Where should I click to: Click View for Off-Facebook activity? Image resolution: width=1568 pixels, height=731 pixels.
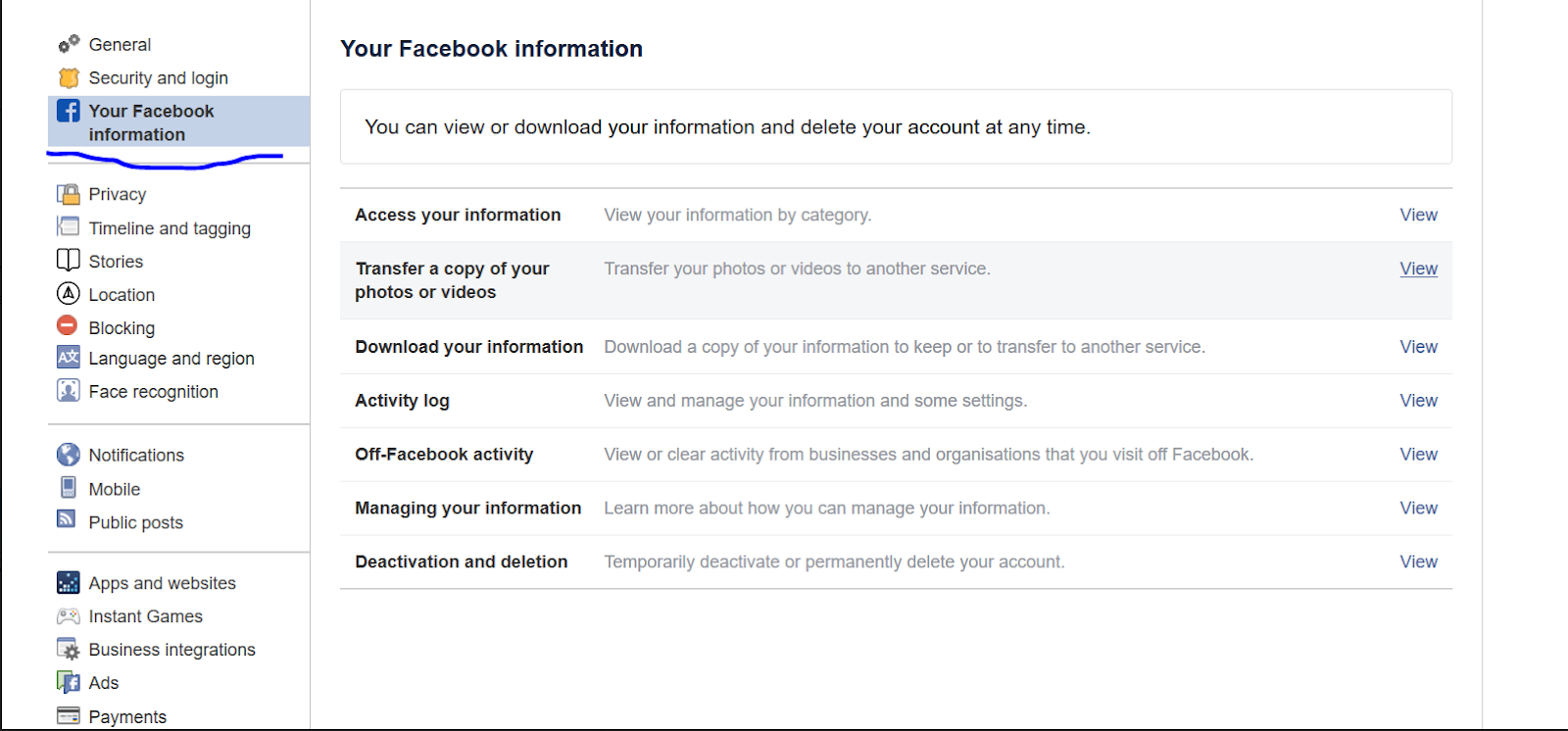coord(1418,455)
